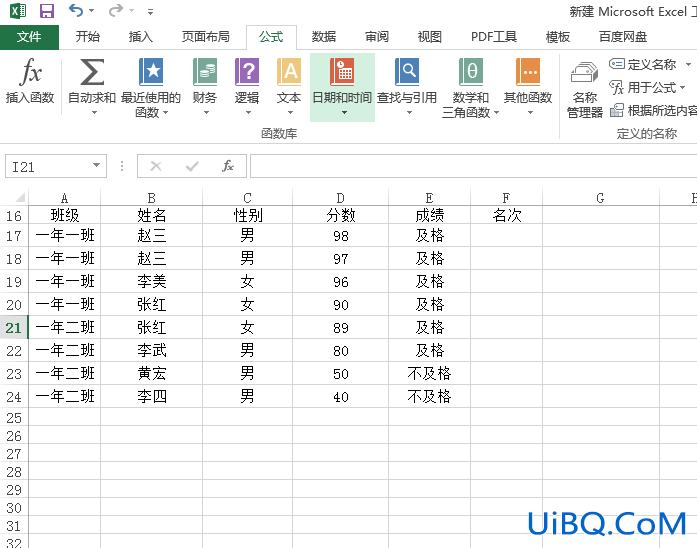Open Recently Used functions (最近使用的函数)
This screenshot has height=548, width=697.
tap(151, 87)
